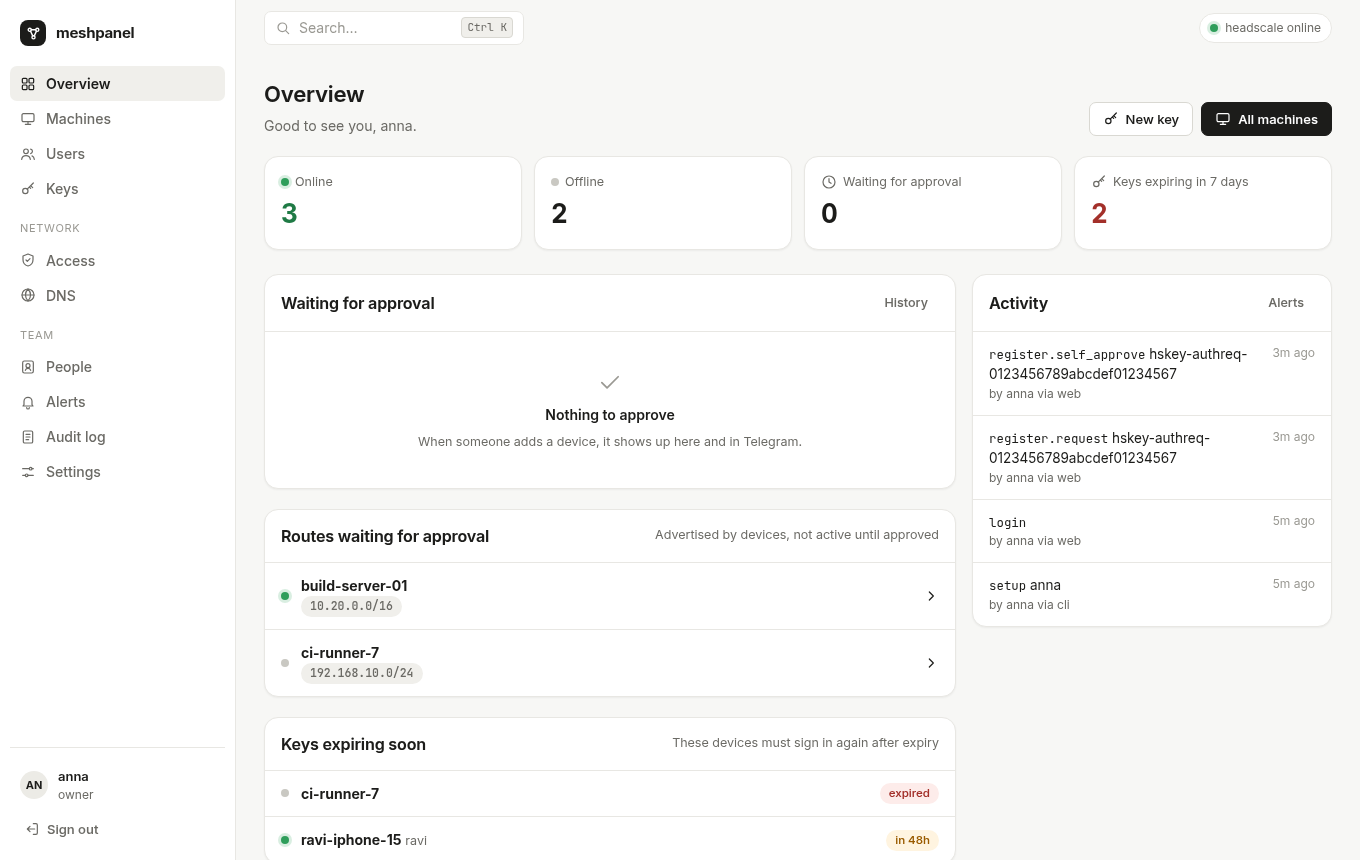Click the in 48h badge for ravi-iphone-15

click(x=912, y=840)
